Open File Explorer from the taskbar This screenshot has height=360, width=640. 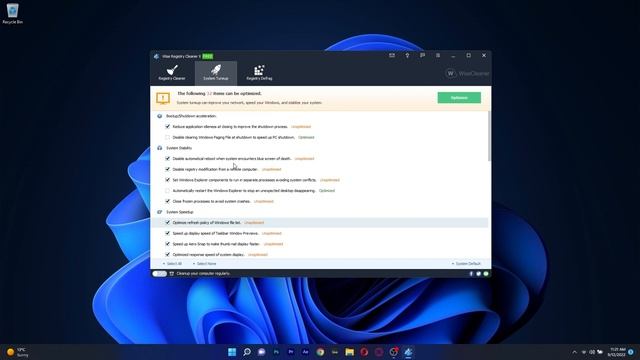tap(349, 352)
